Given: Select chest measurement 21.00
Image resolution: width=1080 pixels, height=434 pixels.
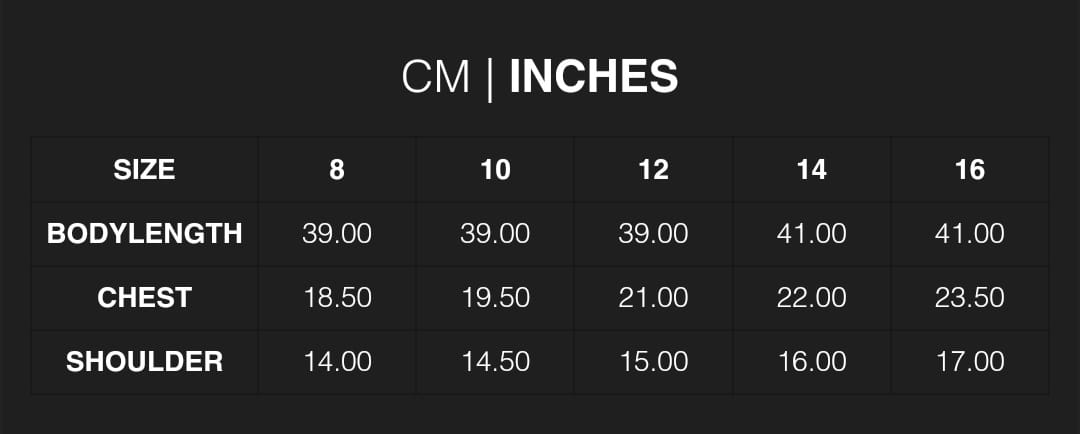Looking at the screenshot, I should [653, 298].
